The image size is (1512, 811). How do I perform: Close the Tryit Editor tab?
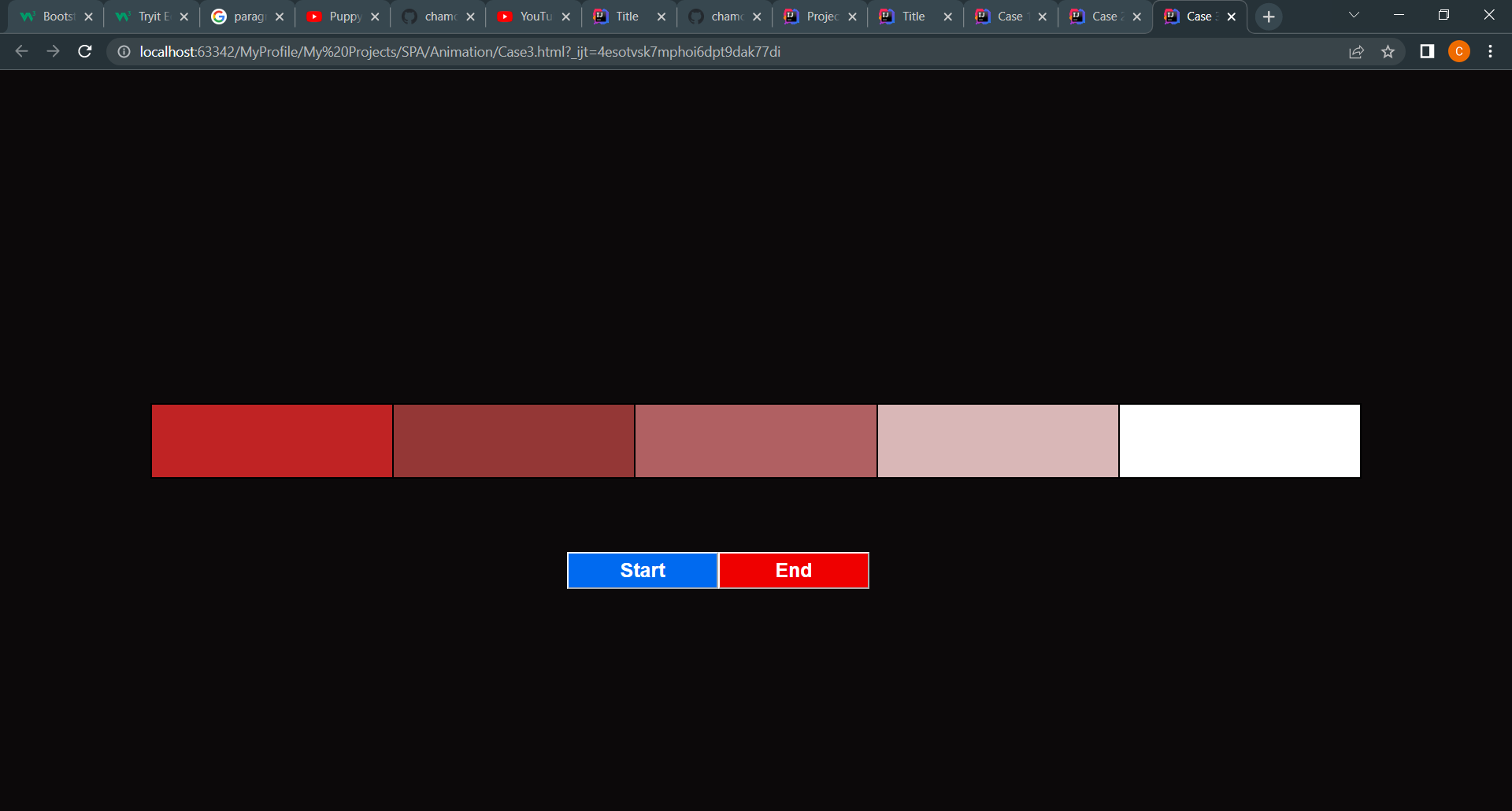pyautogui.click(x=183, y=17)
